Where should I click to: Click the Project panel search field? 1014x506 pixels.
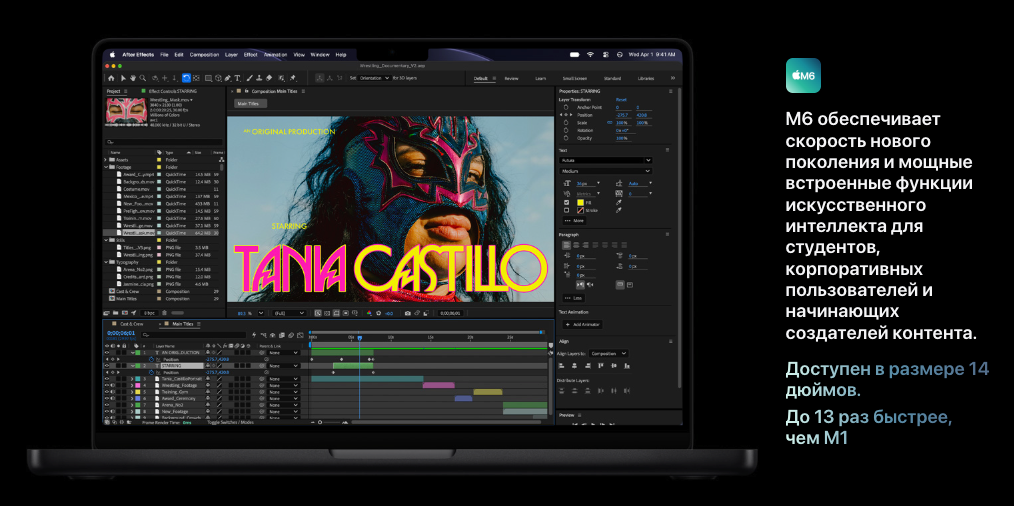pyautogui.click(x=164, y=142)
